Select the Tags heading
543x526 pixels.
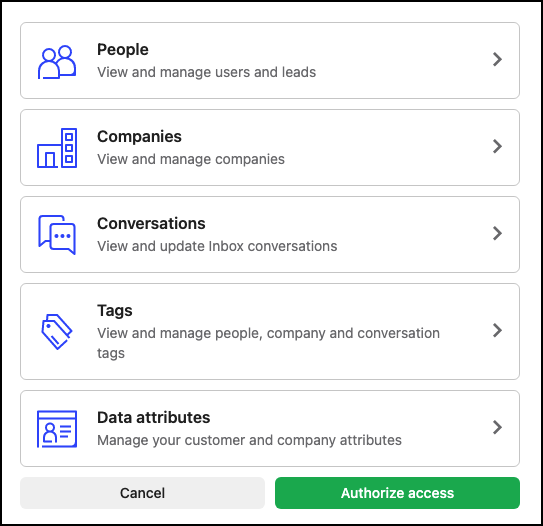coord(115,311)
